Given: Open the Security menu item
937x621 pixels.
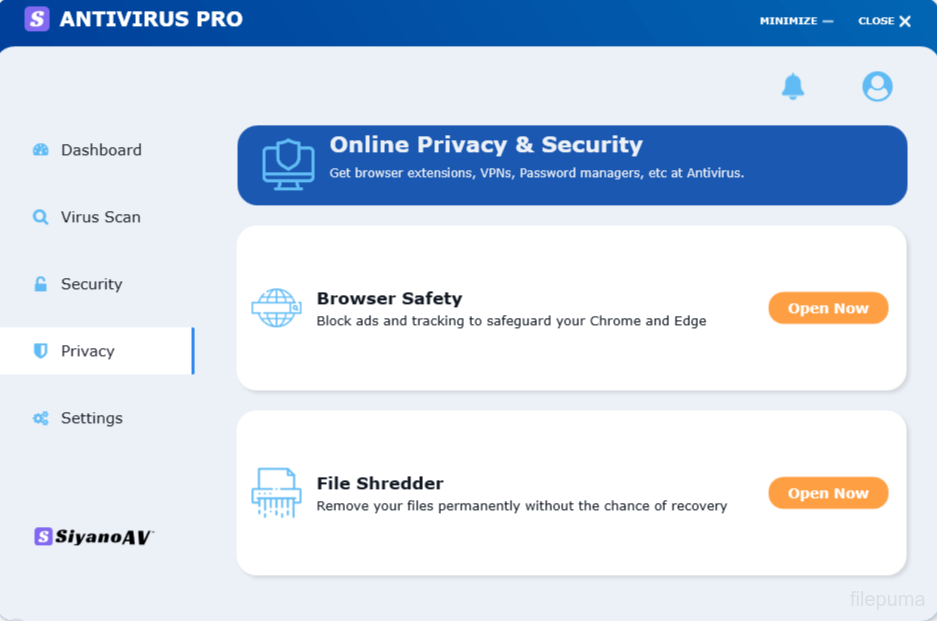Looking at the screenshot, I should click(x=91, y=284).
